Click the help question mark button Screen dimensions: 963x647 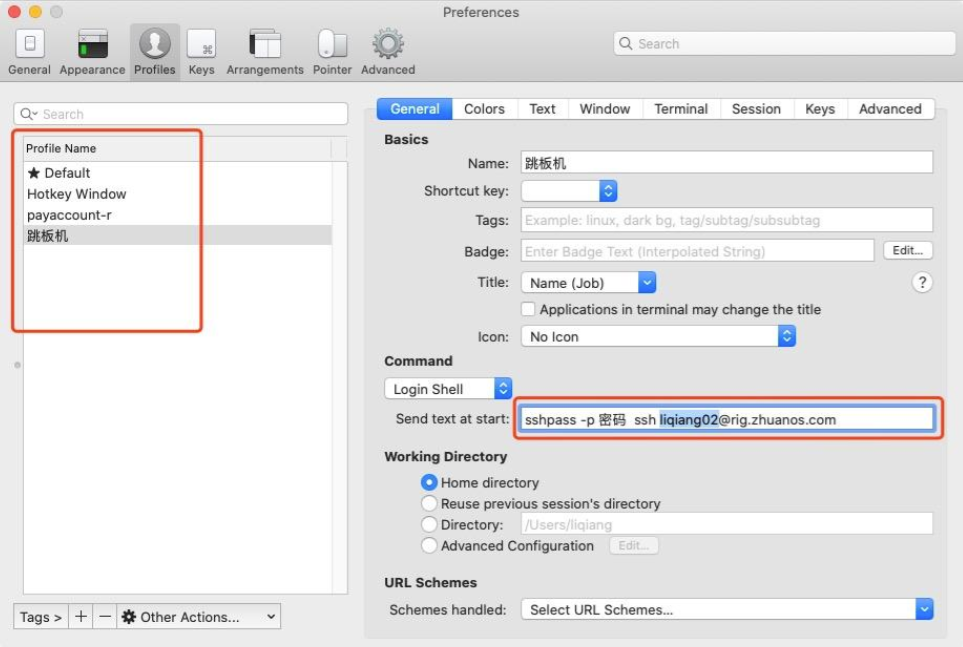click(x=922, y=283)
